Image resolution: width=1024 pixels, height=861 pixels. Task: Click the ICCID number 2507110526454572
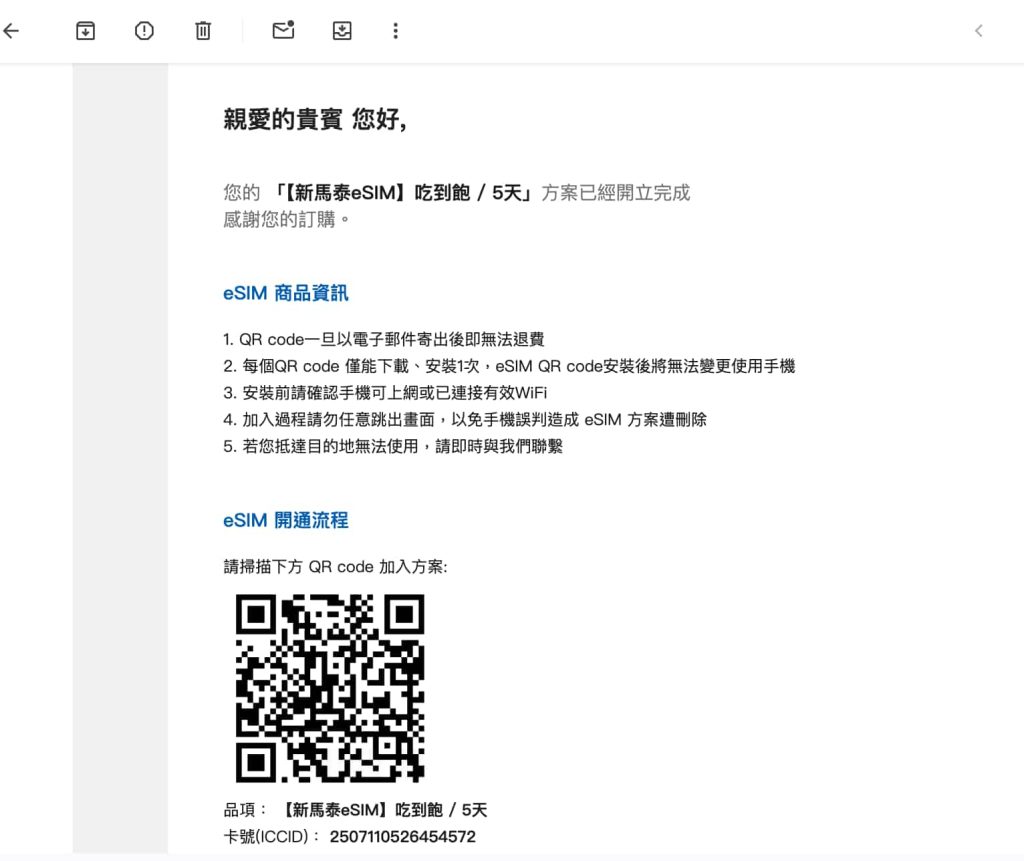pyautogui.click(x=402, y=837)
